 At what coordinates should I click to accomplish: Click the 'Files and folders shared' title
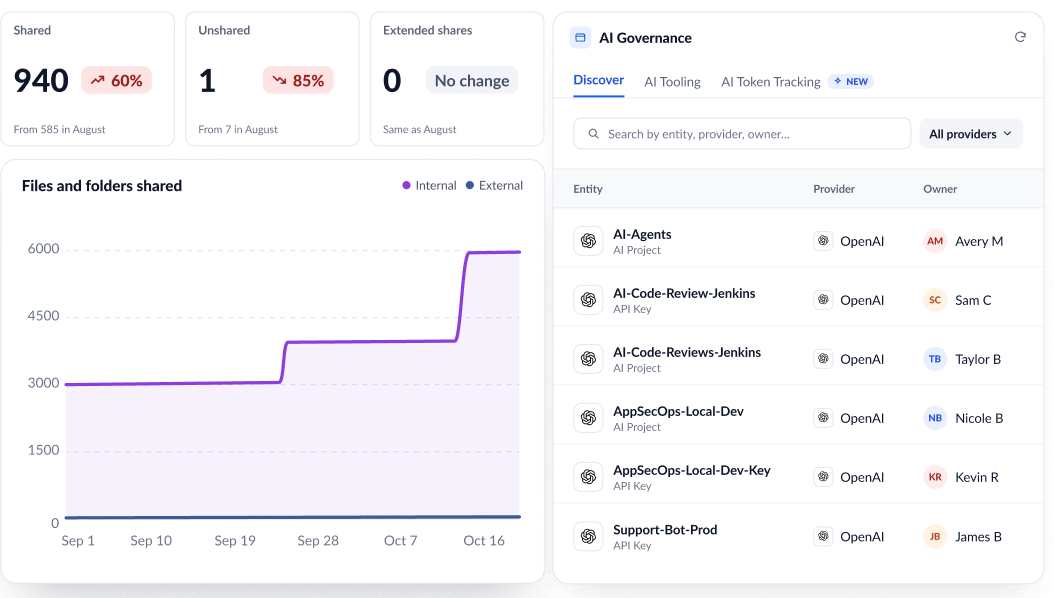point(102,186)
